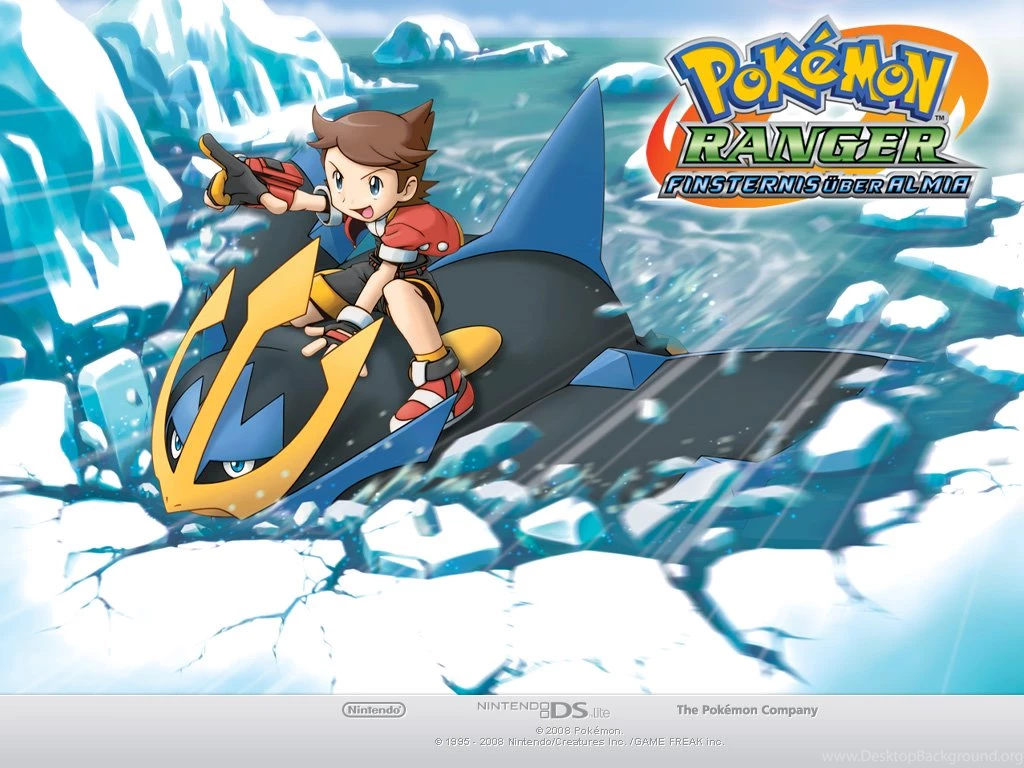This screenshot has height=768, width=1024.
Task: Click the Pokémon logo
Action: click(x=805, y=75)
